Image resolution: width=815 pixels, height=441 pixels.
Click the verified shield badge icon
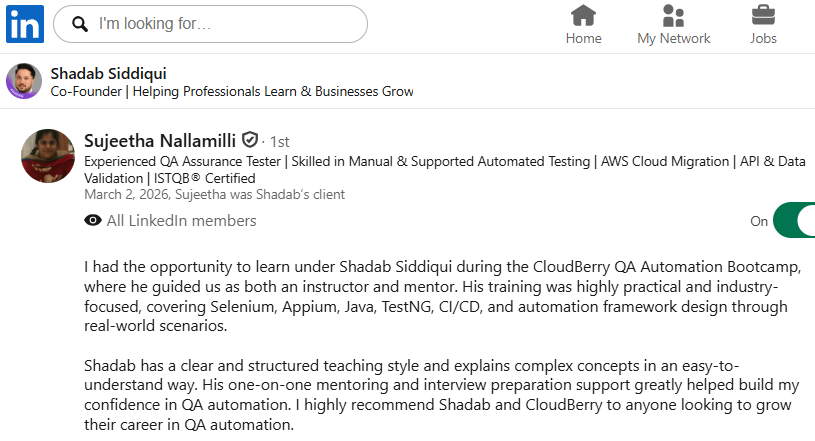tap(250, 140)
